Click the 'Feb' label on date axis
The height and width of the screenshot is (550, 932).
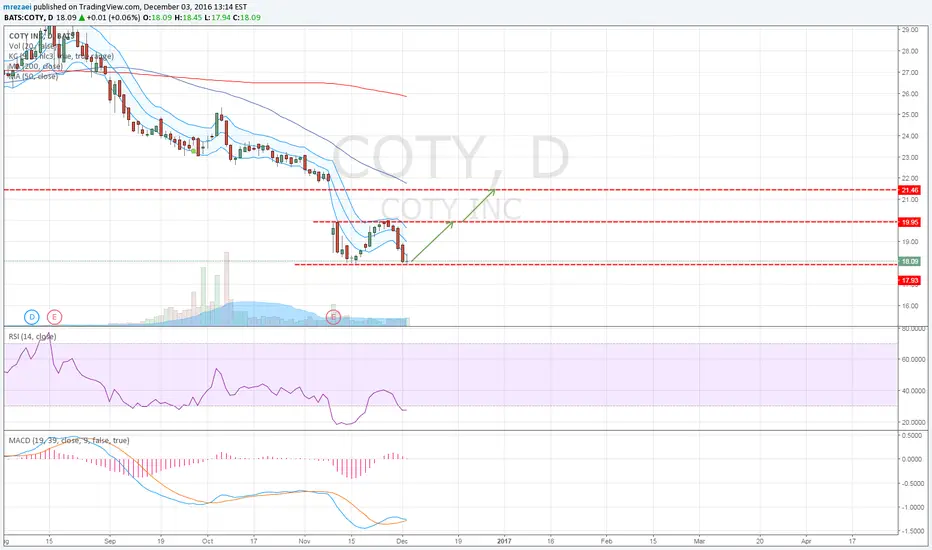point(606,541)
